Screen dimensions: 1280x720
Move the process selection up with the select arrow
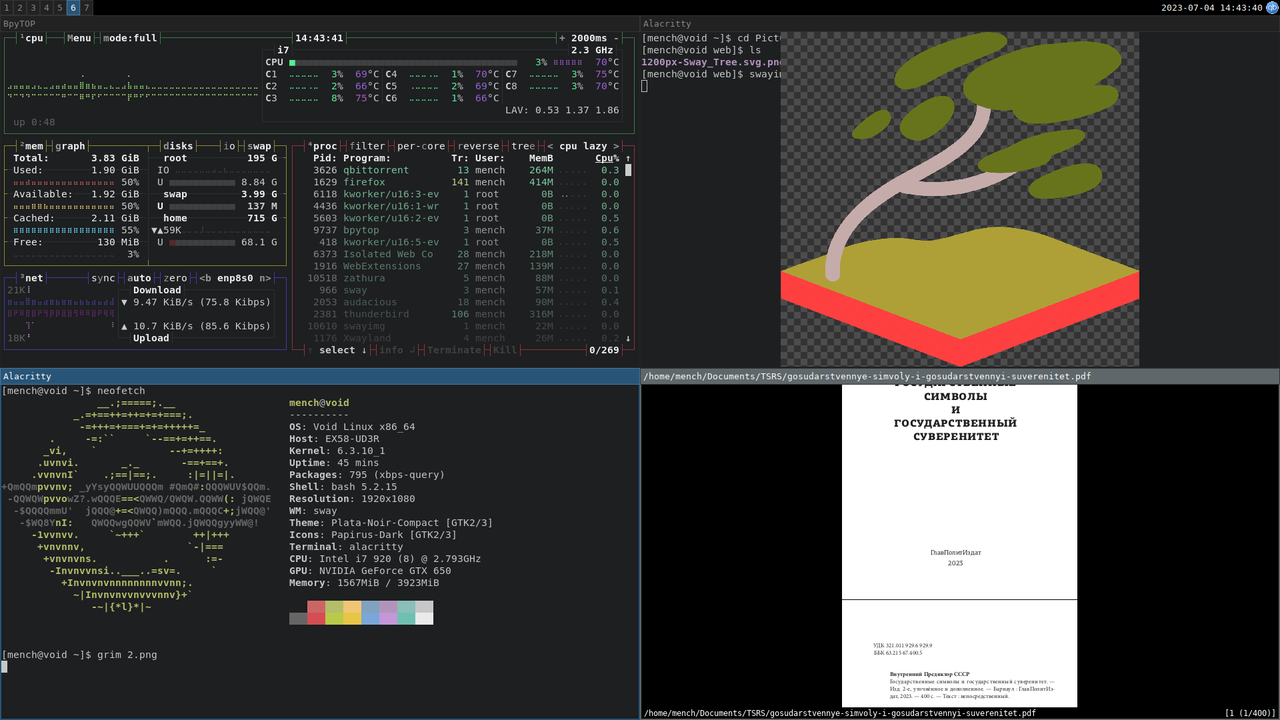click(310, 350)
